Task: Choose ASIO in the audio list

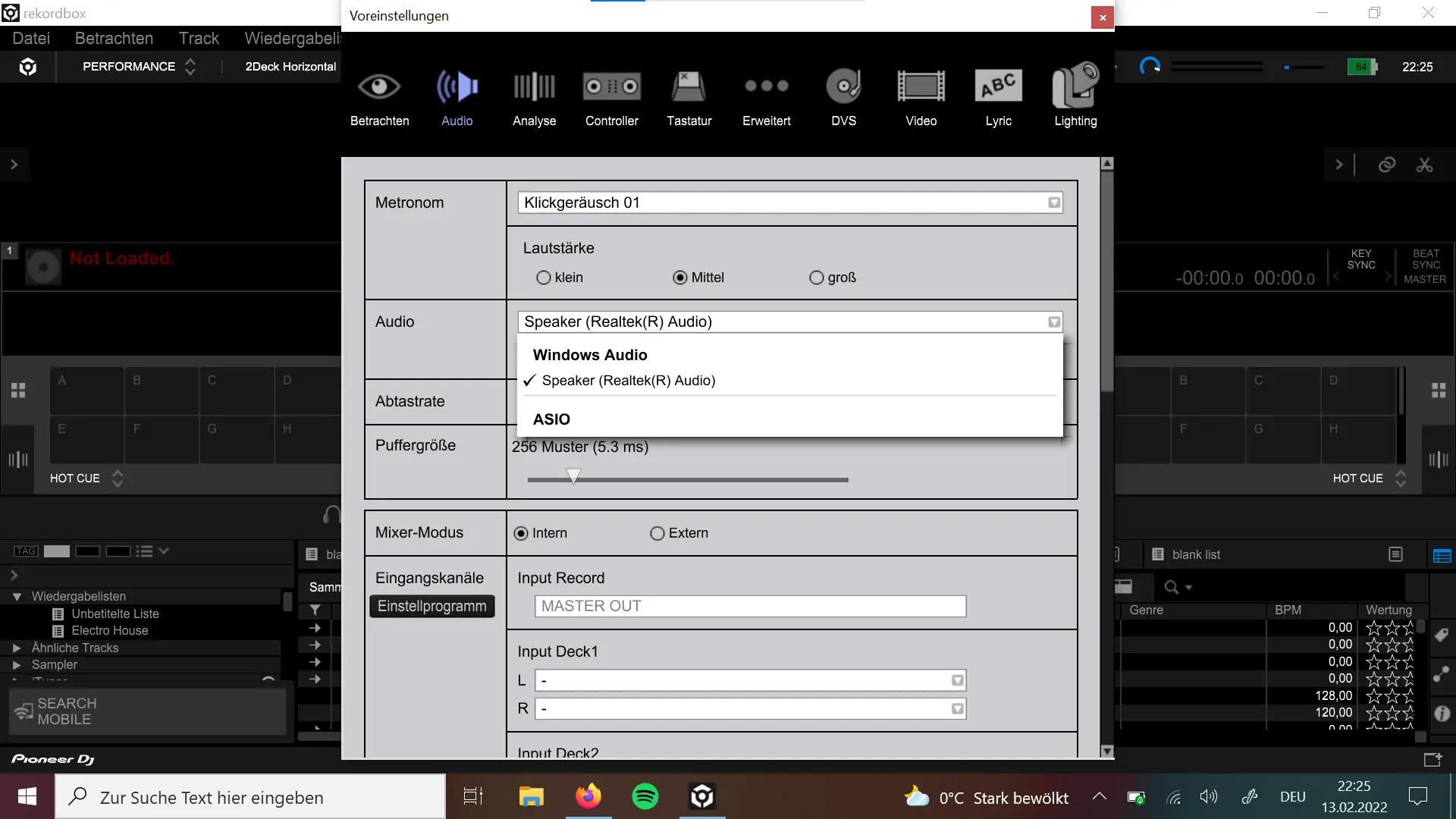Action: (551, 419)
